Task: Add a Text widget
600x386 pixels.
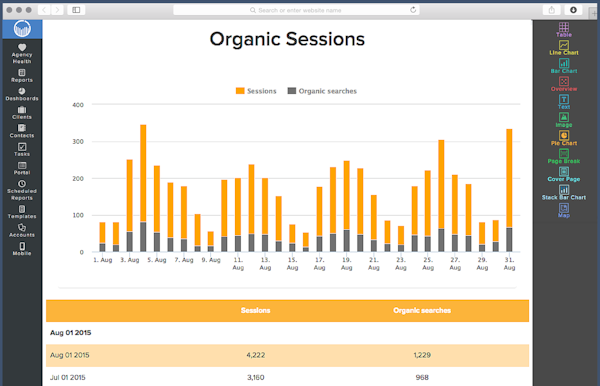Action: tap(564, 102)
